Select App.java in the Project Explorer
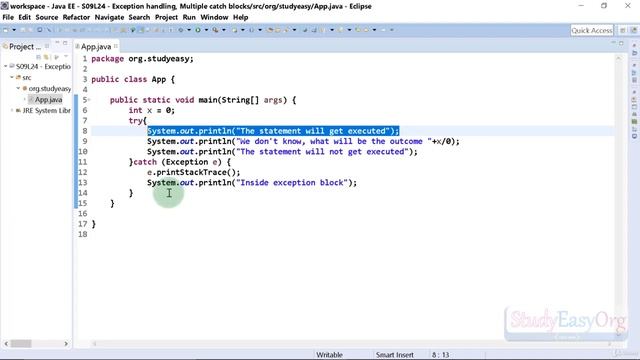The image size is (640, 360). (45, 99)
